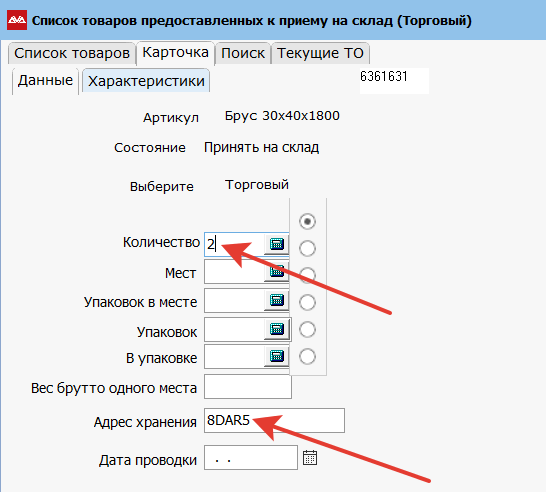Open calculator for Мест field
The width and height of the screenshot is (546, 492).
click(x=277, y=271)
